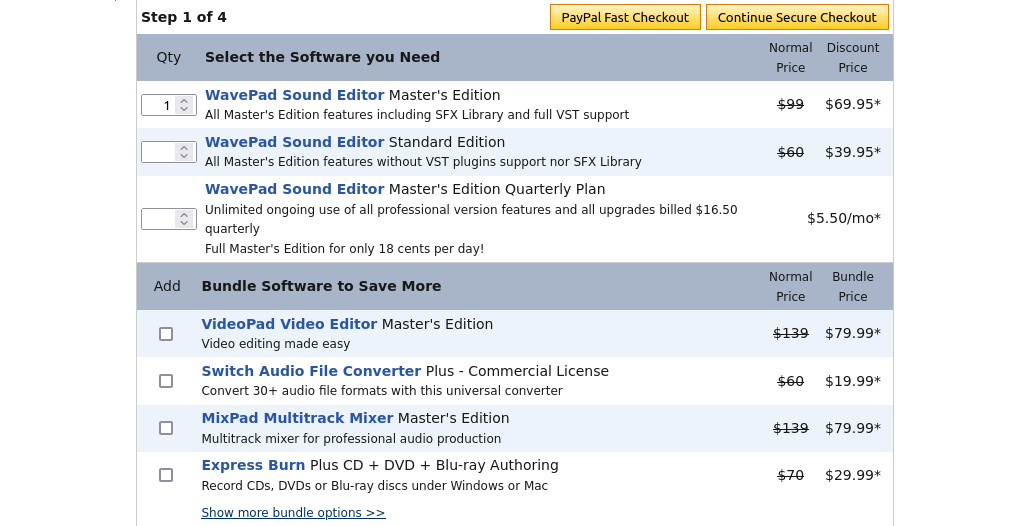This screenshot has width=1023, height=526.
Task: Click the $69.95 discount price
Action: pyautogui.click(x=853, y=104)
